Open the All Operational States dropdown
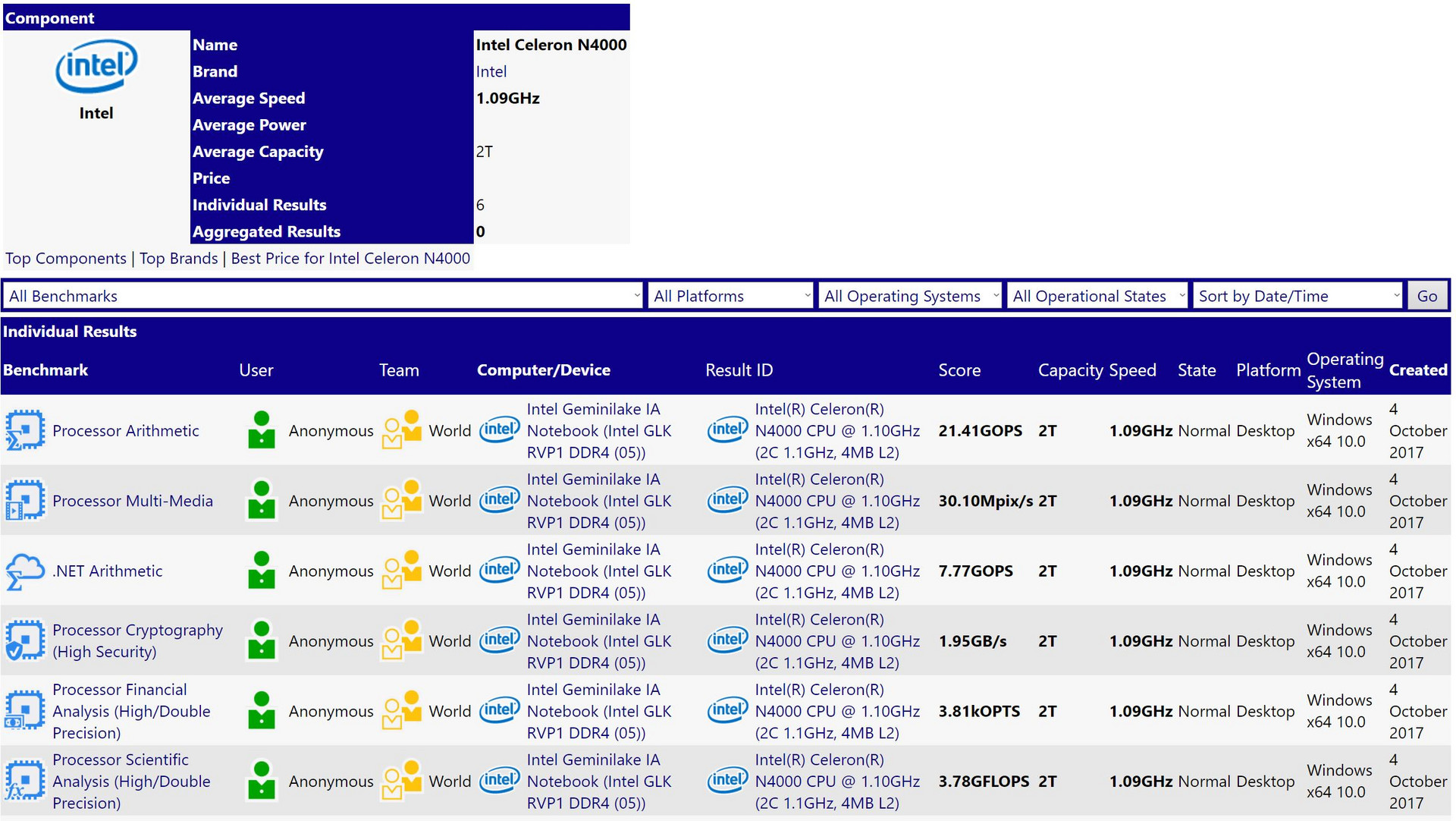The width and height of the screenshot is (1456, 821). pos(1098,296)
